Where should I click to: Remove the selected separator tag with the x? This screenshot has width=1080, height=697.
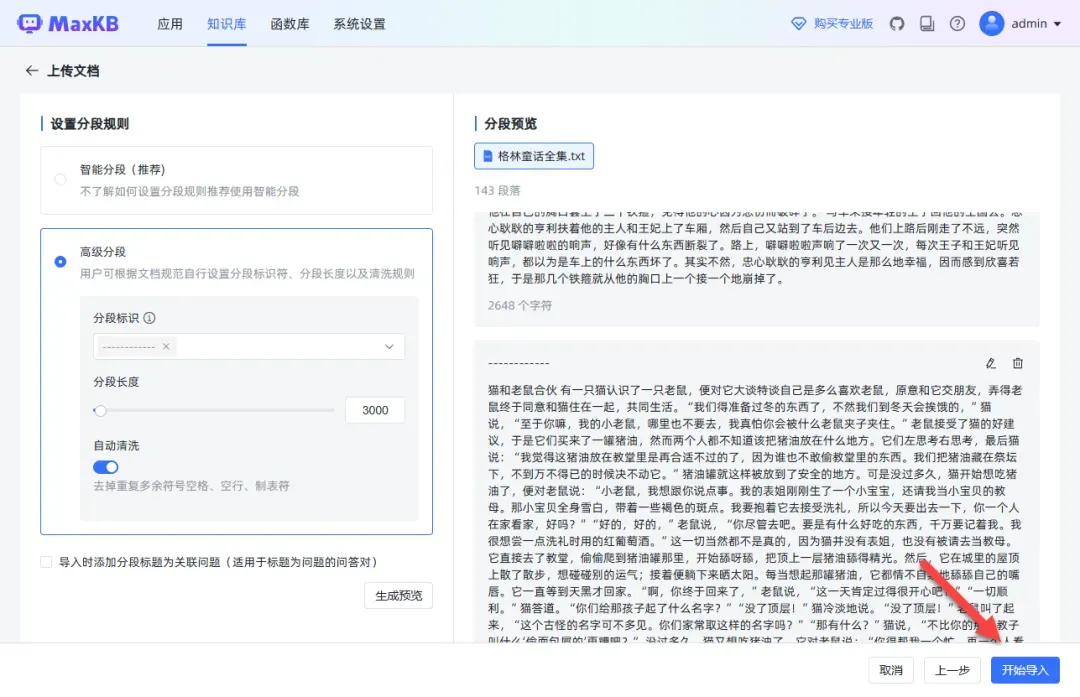tap(166, 346)
